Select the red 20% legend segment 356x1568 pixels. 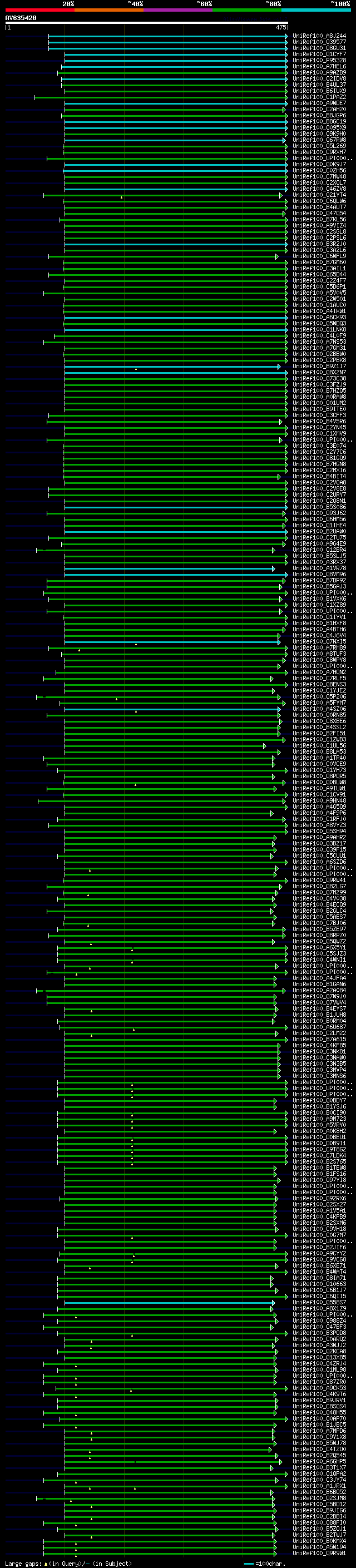(39, 10)
